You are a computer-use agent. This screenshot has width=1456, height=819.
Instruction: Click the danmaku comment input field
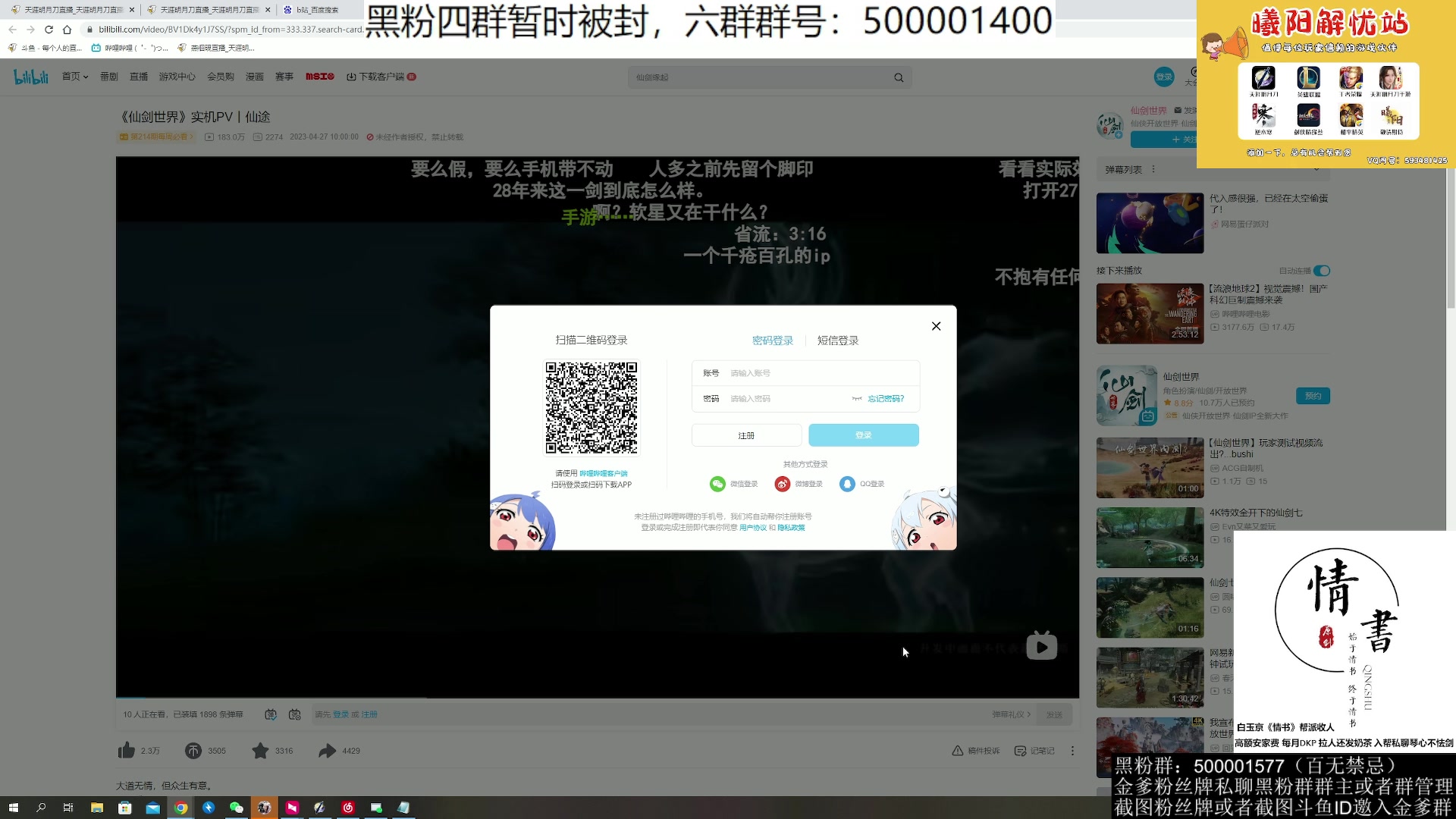(x=531, y=714)
